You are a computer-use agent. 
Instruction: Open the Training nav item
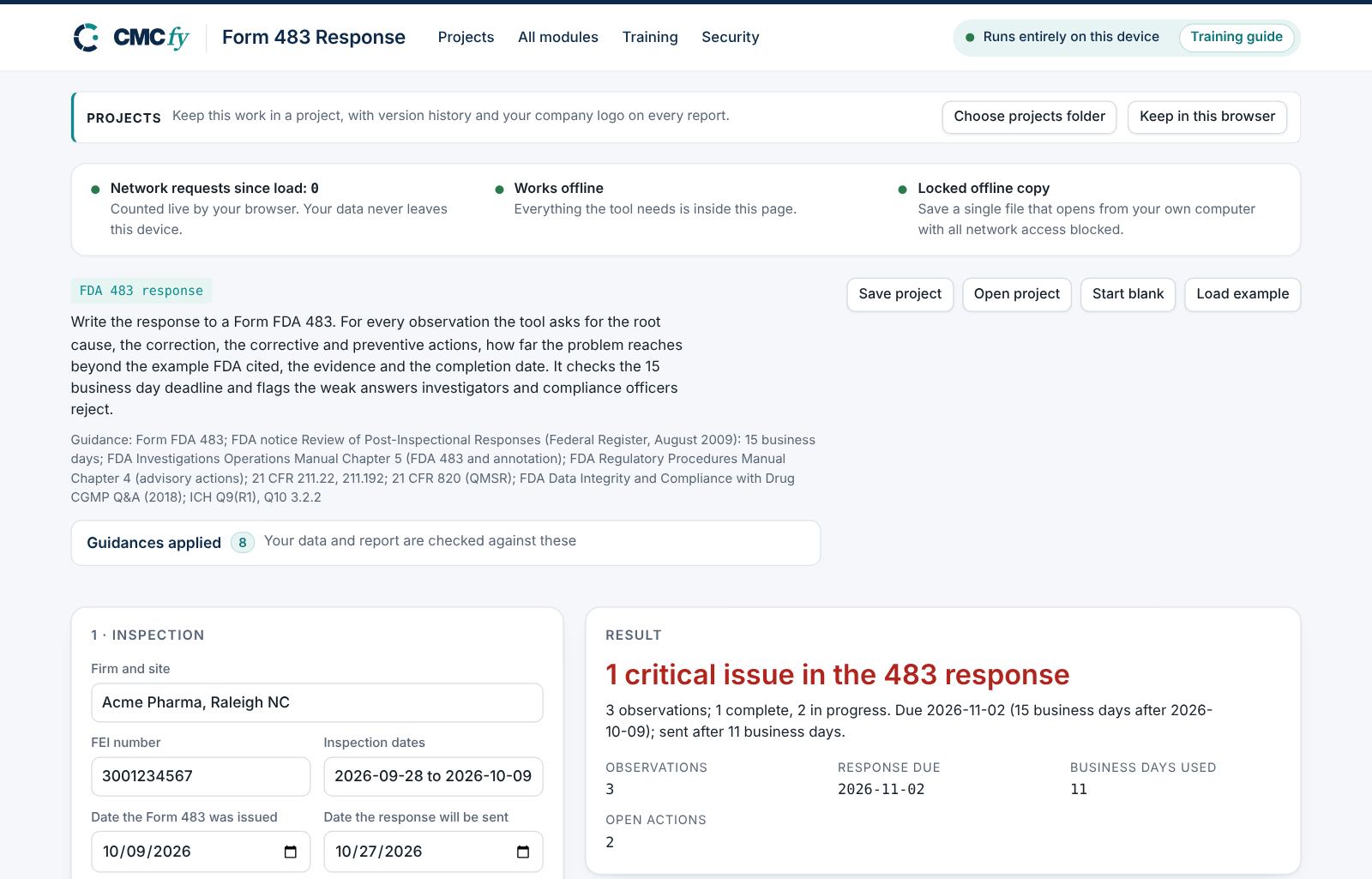[650, 37]
